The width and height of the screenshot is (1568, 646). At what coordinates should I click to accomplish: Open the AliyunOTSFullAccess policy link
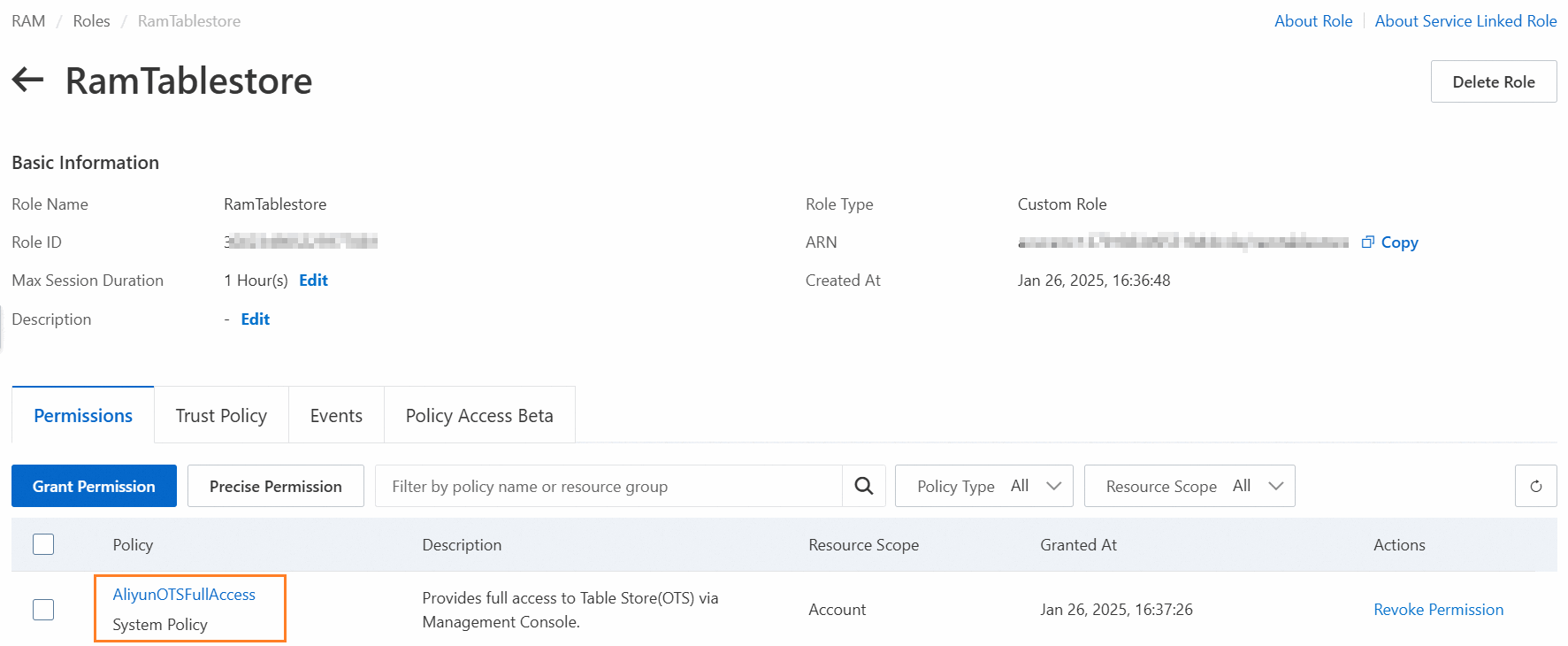pos(184,595)
